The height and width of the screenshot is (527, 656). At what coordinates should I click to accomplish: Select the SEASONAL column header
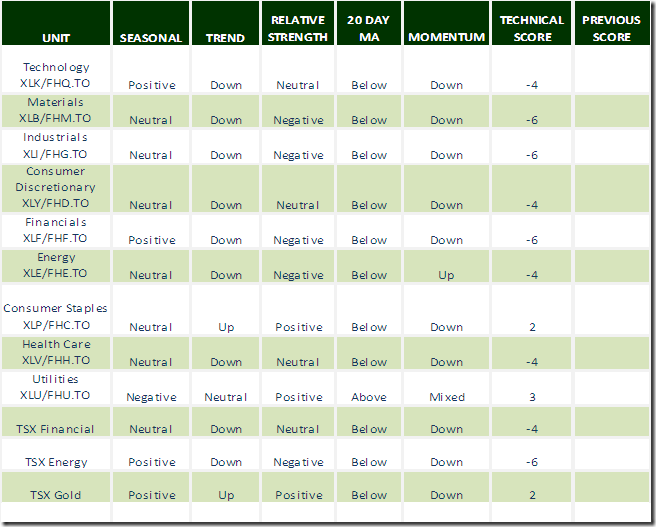(151, 38)
